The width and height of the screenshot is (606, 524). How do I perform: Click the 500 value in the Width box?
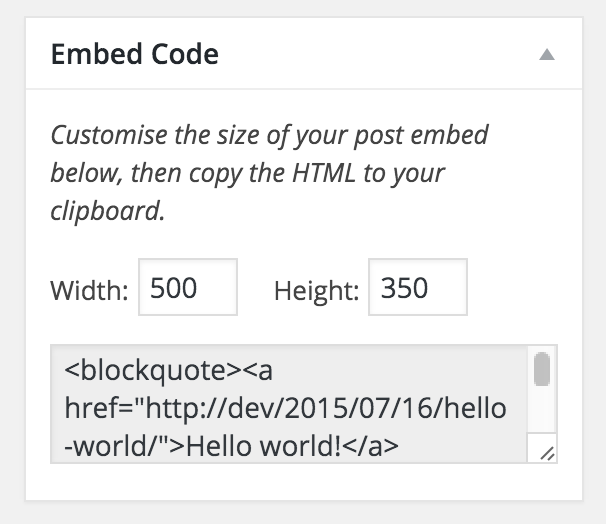(174, 288)
